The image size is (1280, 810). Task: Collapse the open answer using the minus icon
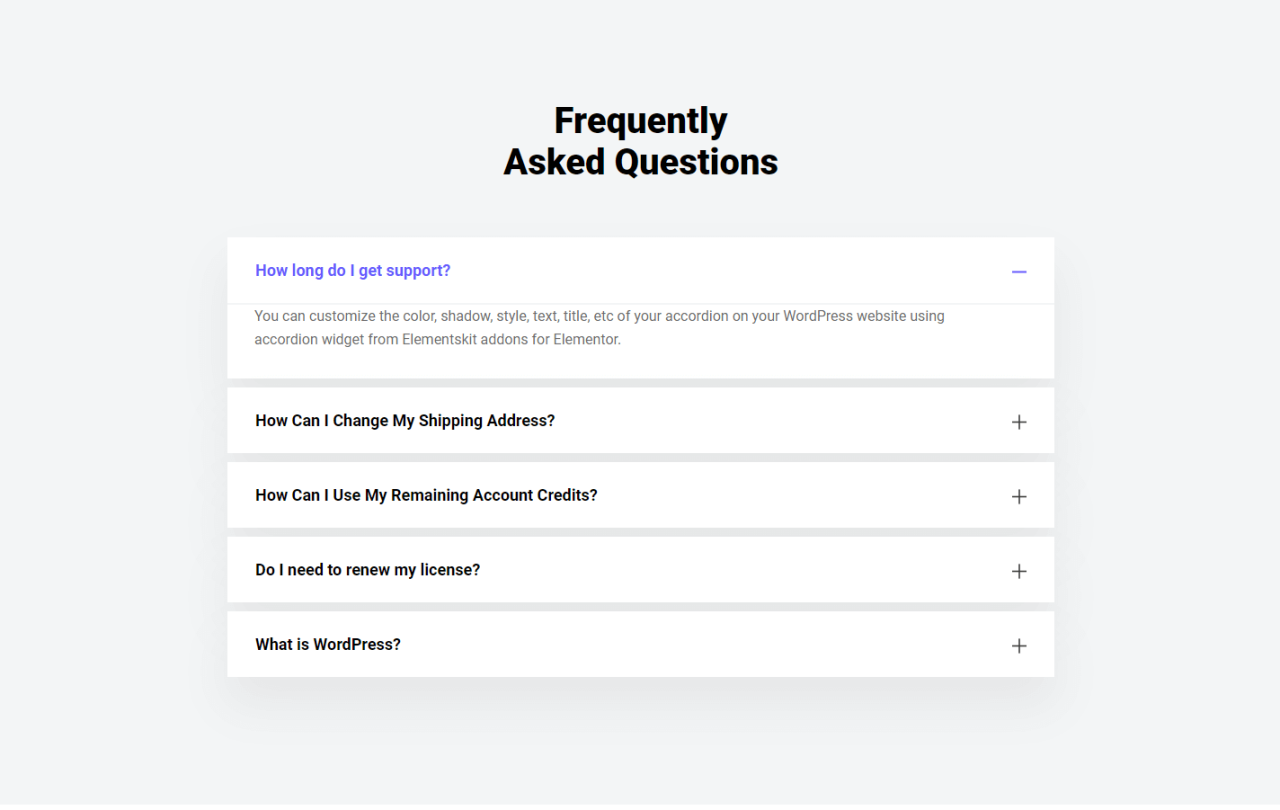point(1019,272)
